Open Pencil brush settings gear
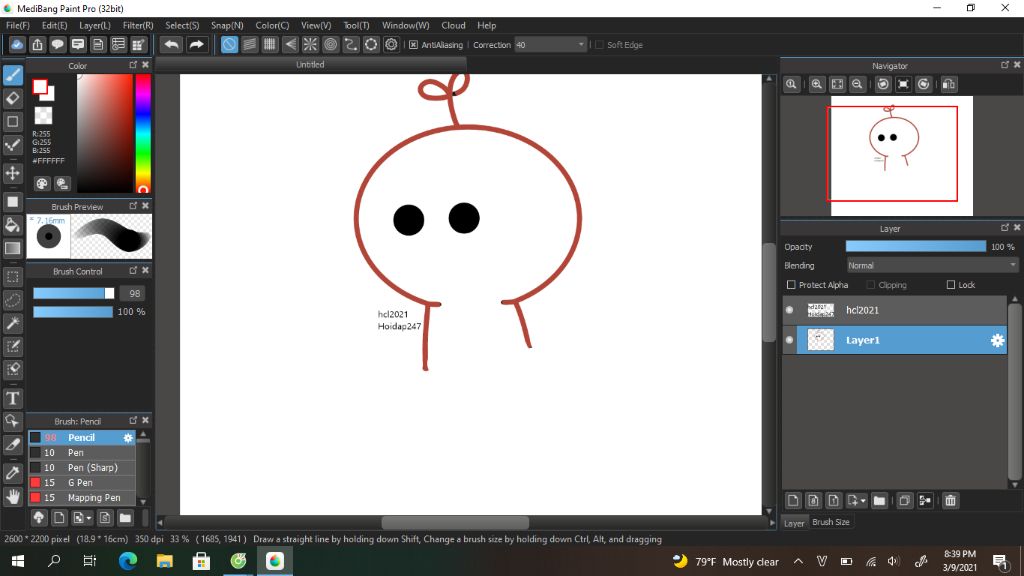This screenshot has width=1024, height=576. tap(128, 438)
